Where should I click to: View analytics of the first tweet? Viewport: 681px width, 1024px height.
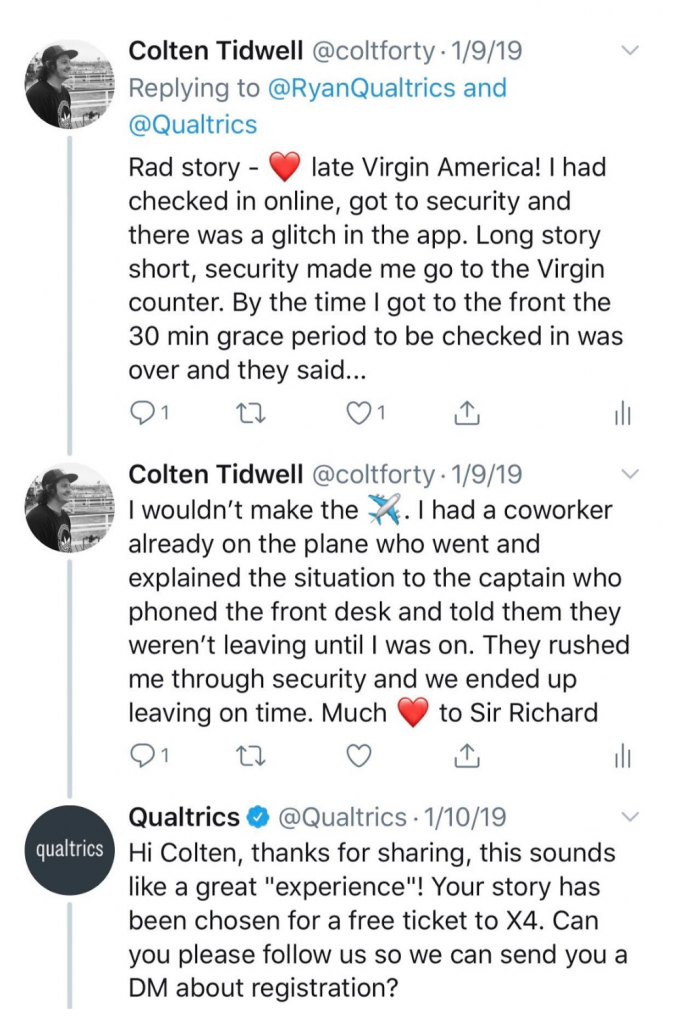click(622, 414)
